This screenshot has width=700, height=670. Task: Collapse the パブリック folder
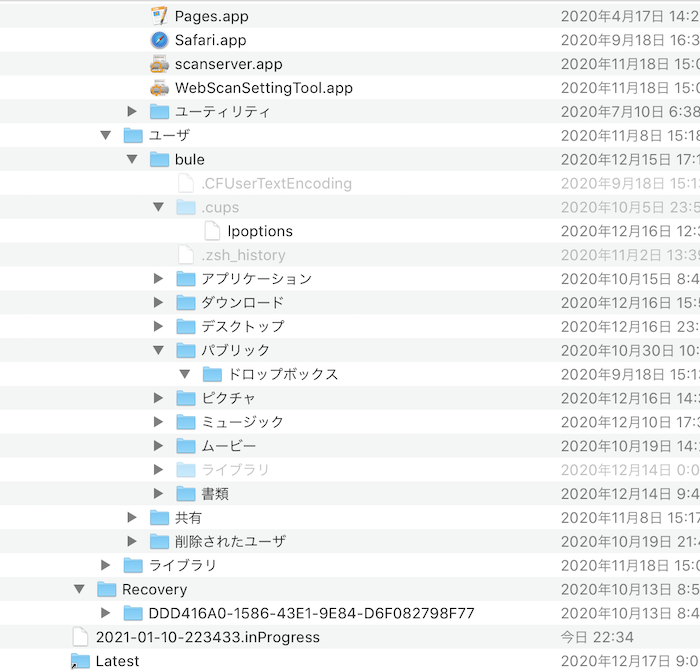158,350
